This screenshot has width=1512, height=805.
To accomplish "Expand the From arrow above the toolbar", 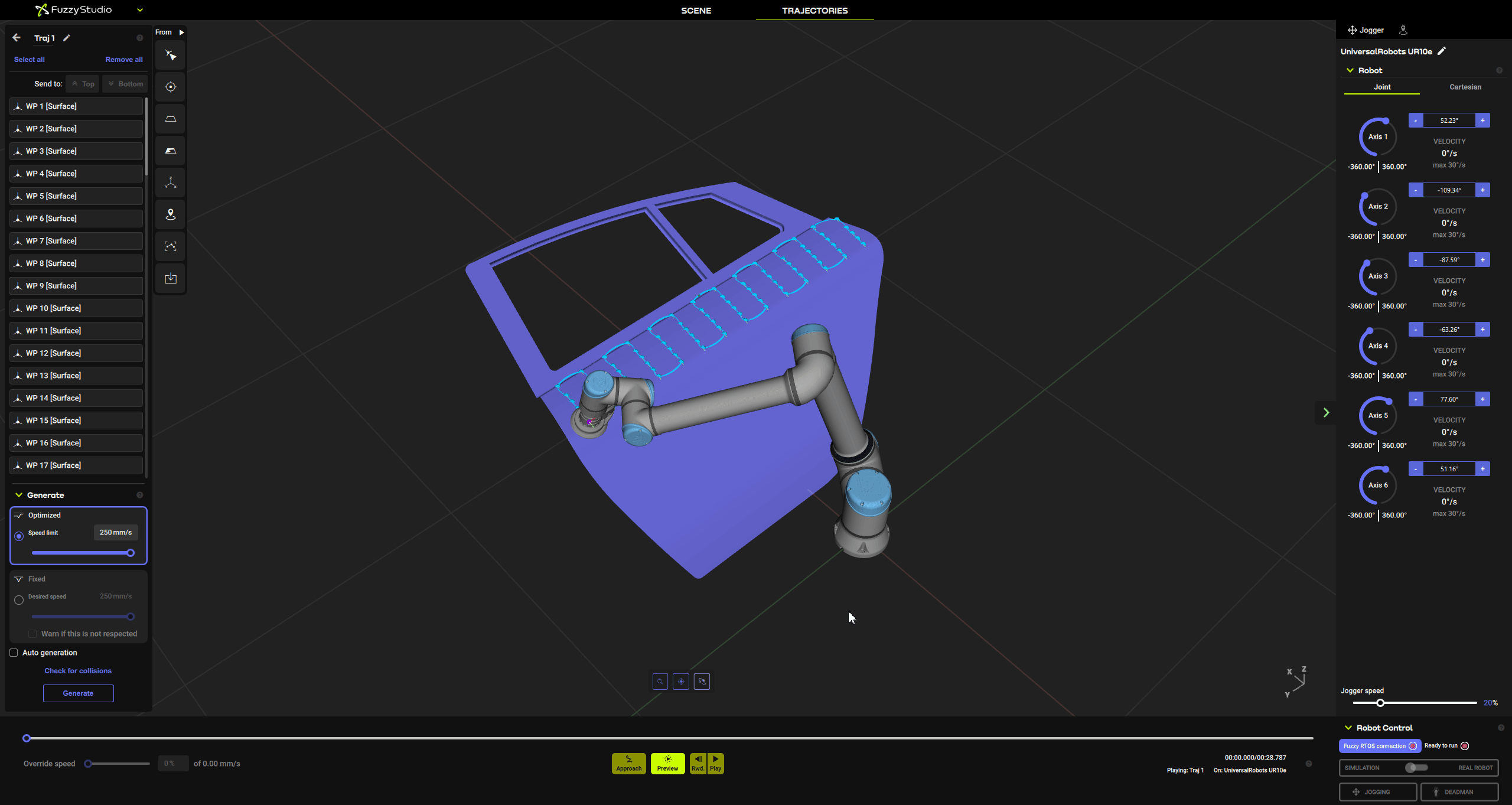I will point(181,32).
